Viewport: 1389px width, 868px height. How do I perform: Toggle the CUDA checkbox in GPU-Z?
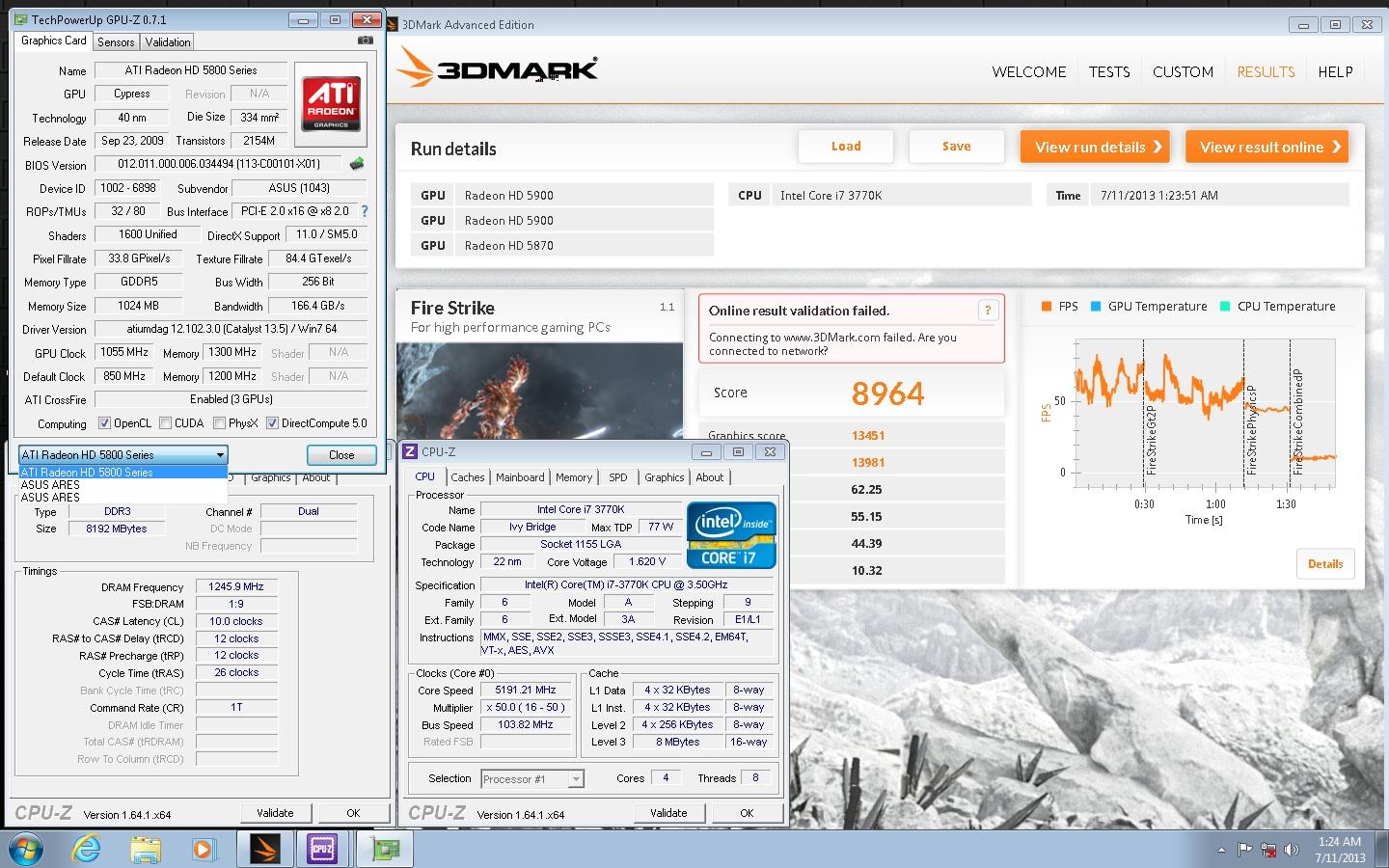pos(165,422)
